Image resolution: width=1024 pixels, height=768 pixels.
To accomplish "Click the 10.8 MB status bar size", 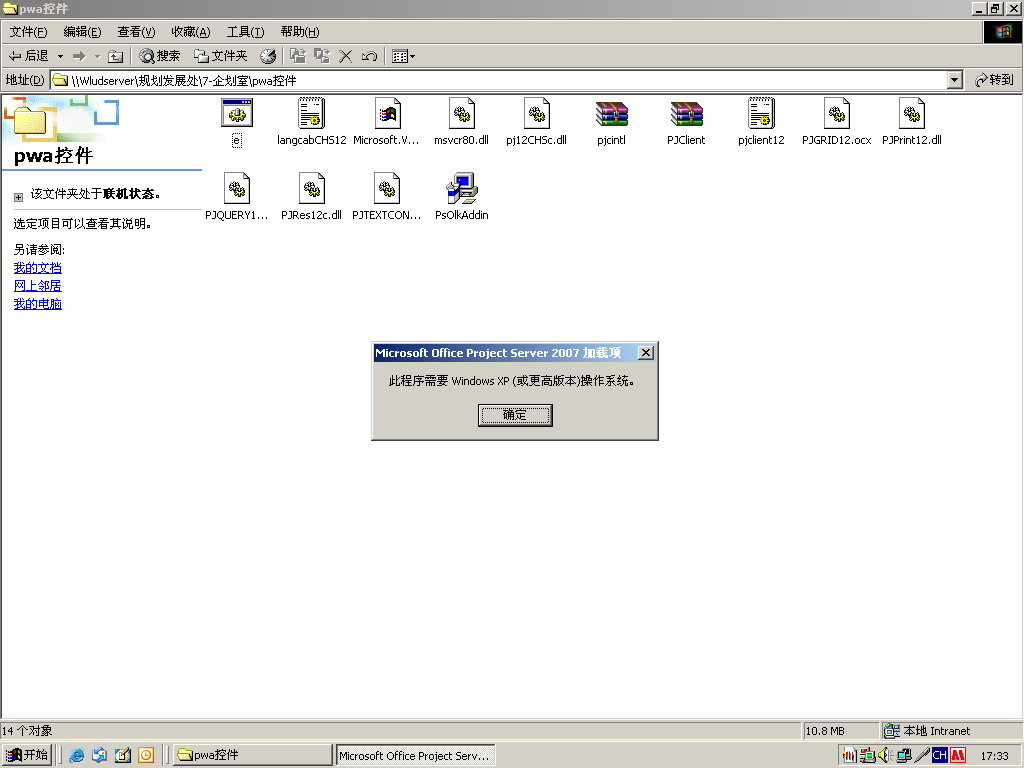I will pyautogui.click(x=825, y=731).
